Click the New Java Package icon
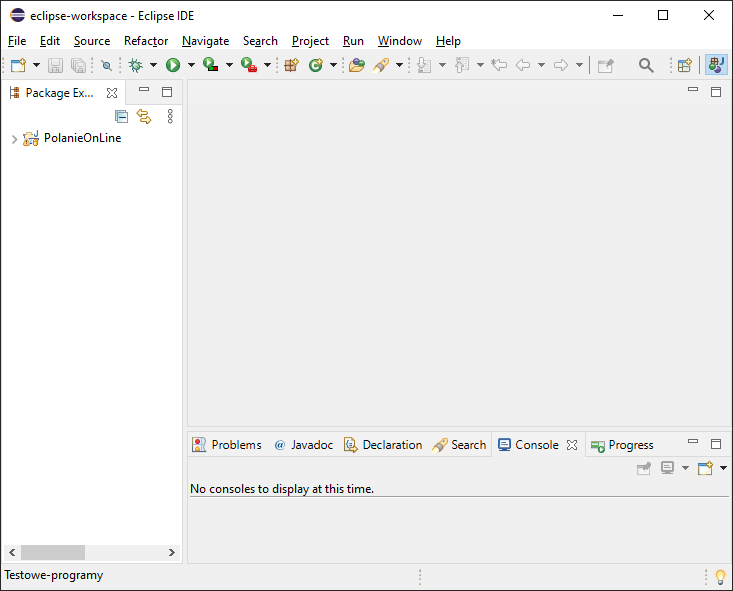Viewport: 733px width, 591px height. [x=292, y=65]
